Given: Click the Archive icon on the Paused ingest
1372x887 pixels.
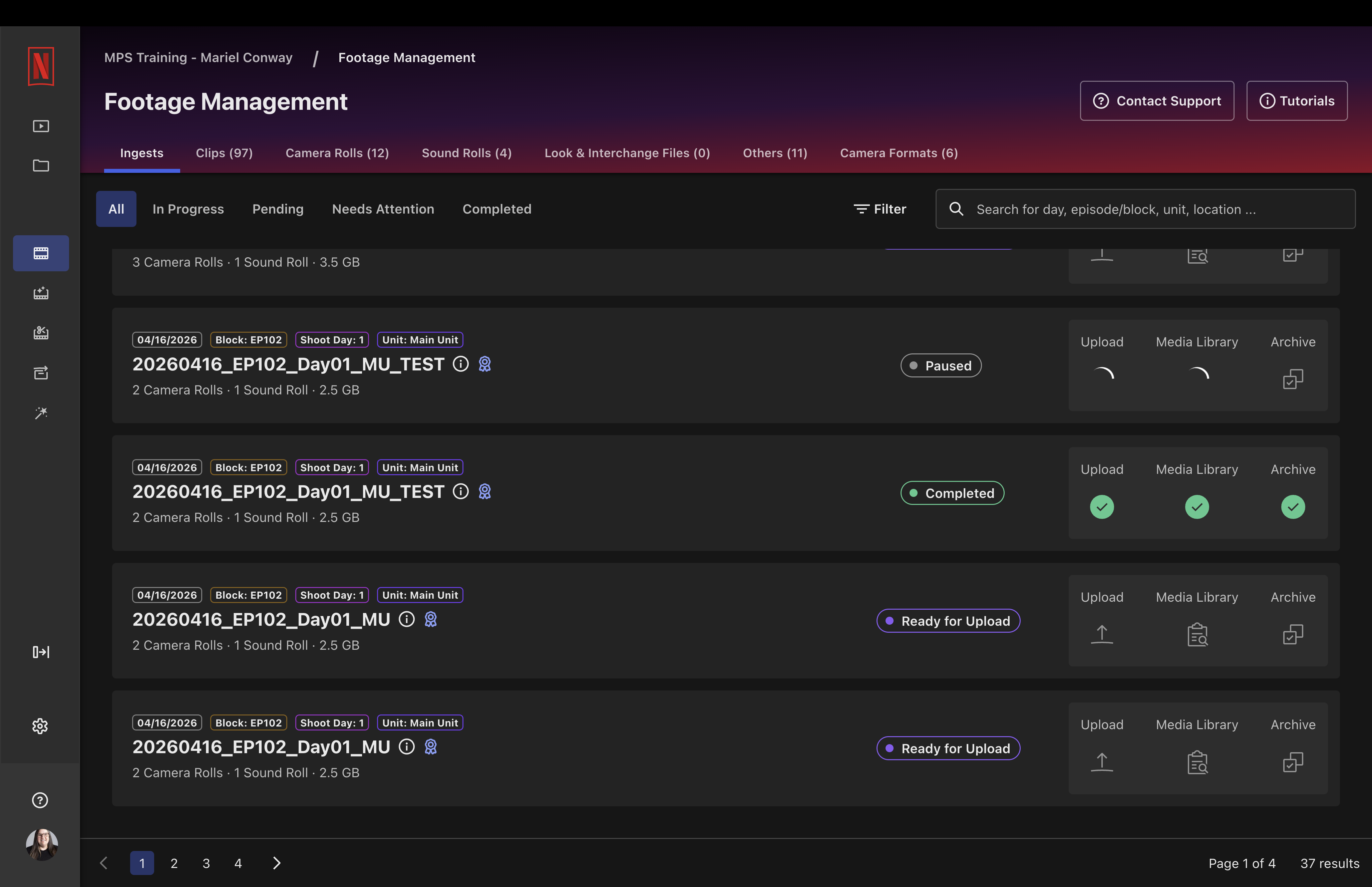Looking at the screenshot, I should click(x=1293, y=379).
